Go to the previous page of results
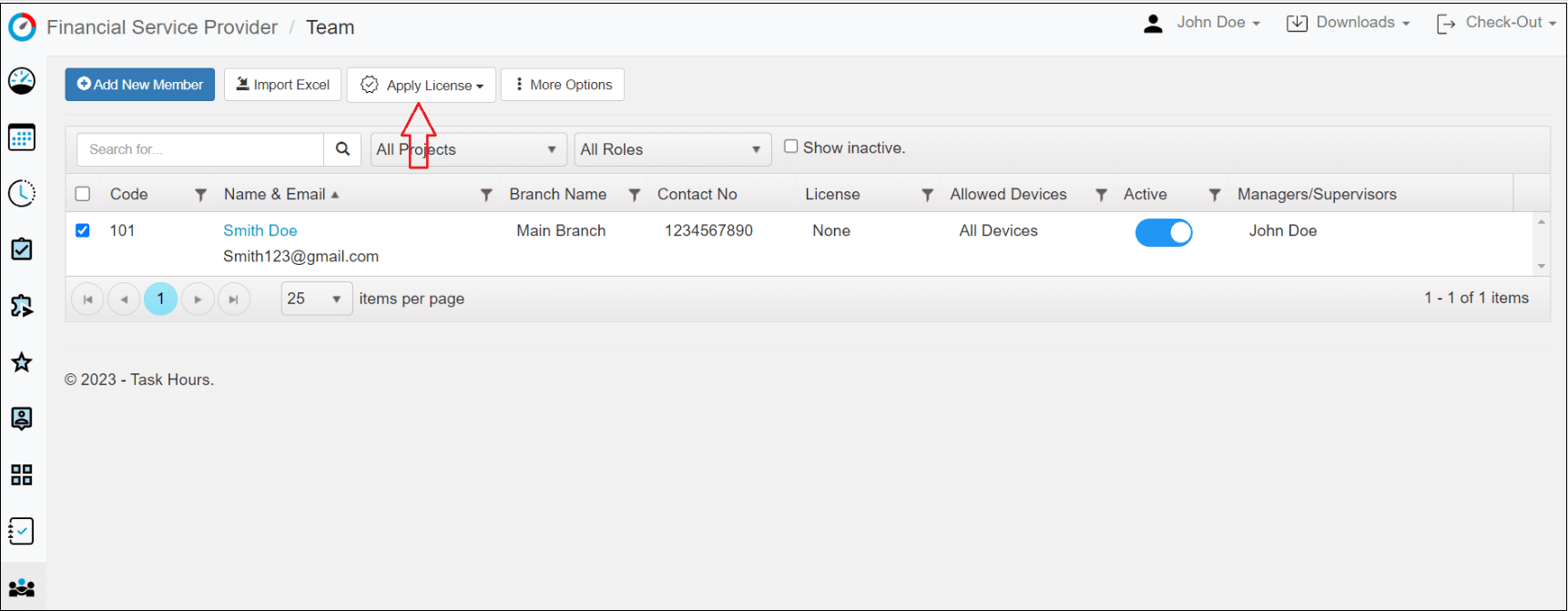The image size is (1568, 611). click(x=124, y=299)
